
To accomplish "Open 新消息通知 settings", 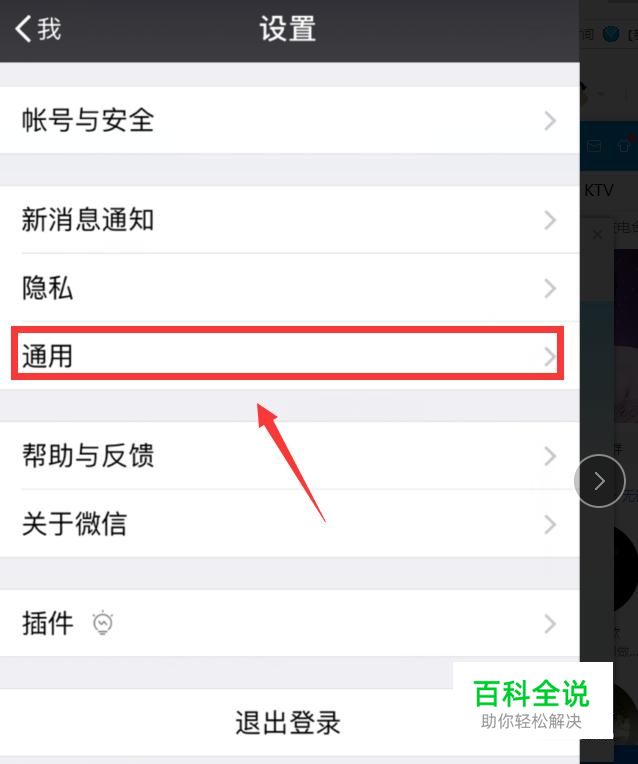I will [x=290, y=220].
